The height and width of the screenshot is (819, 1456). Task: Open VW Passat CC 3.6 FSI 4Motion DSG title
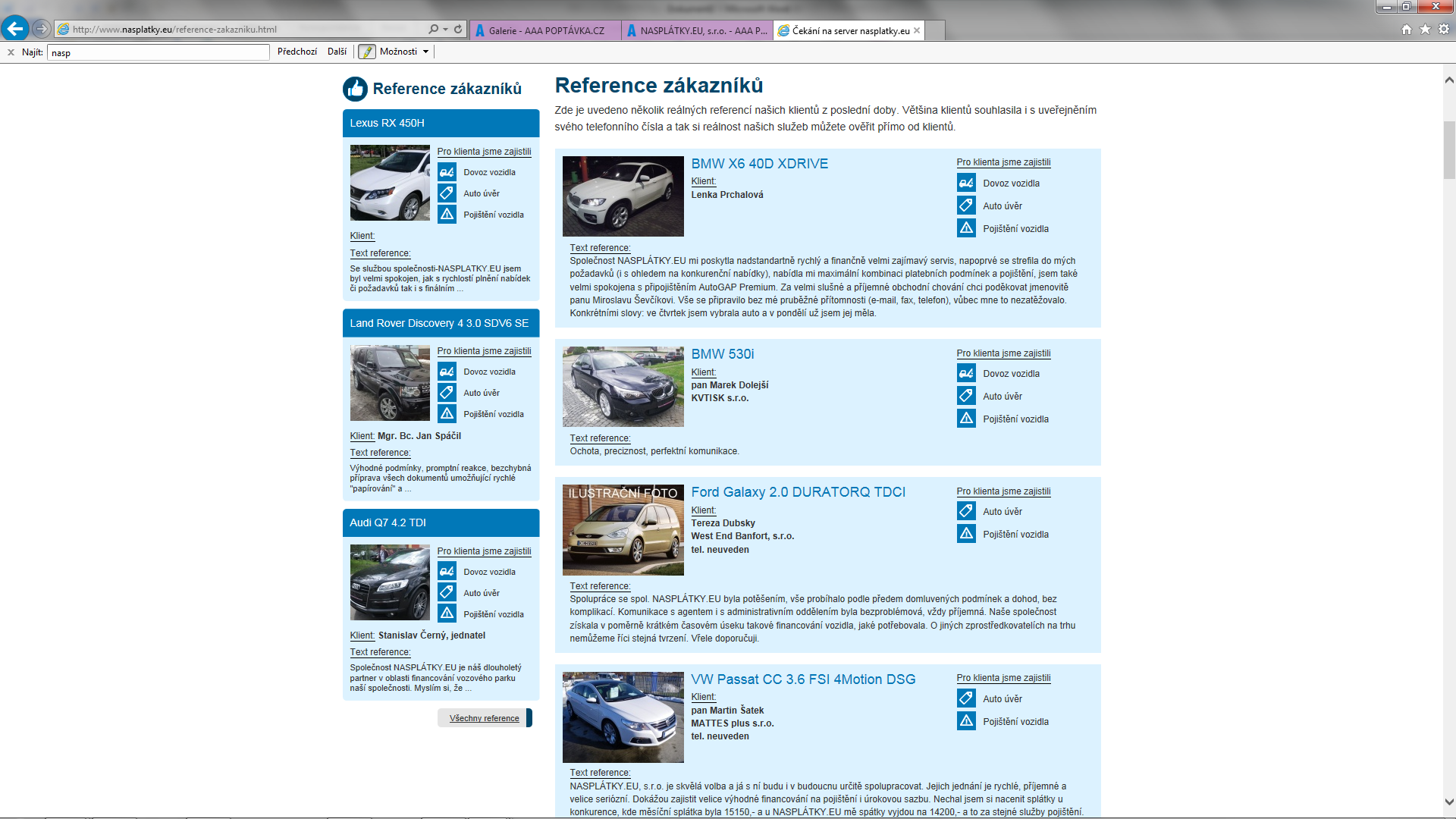click(x=803, y=679)
